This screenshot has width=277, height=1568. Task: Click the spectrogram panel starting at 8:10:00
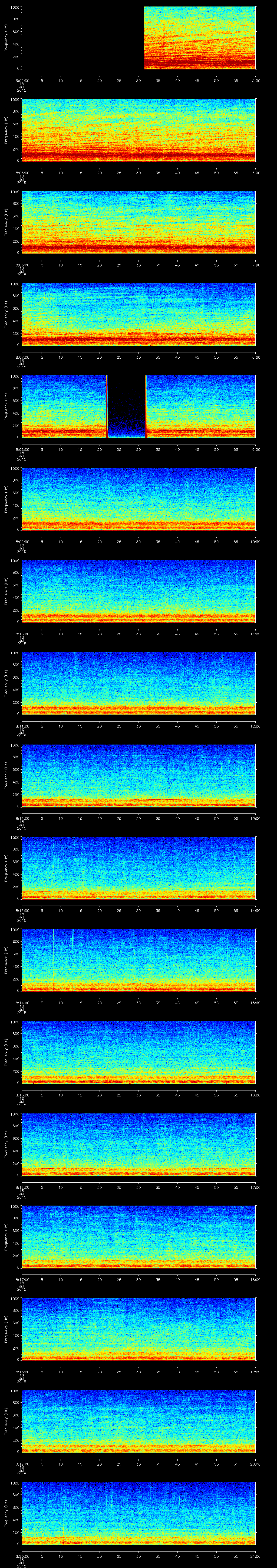[x=138, y=590]
